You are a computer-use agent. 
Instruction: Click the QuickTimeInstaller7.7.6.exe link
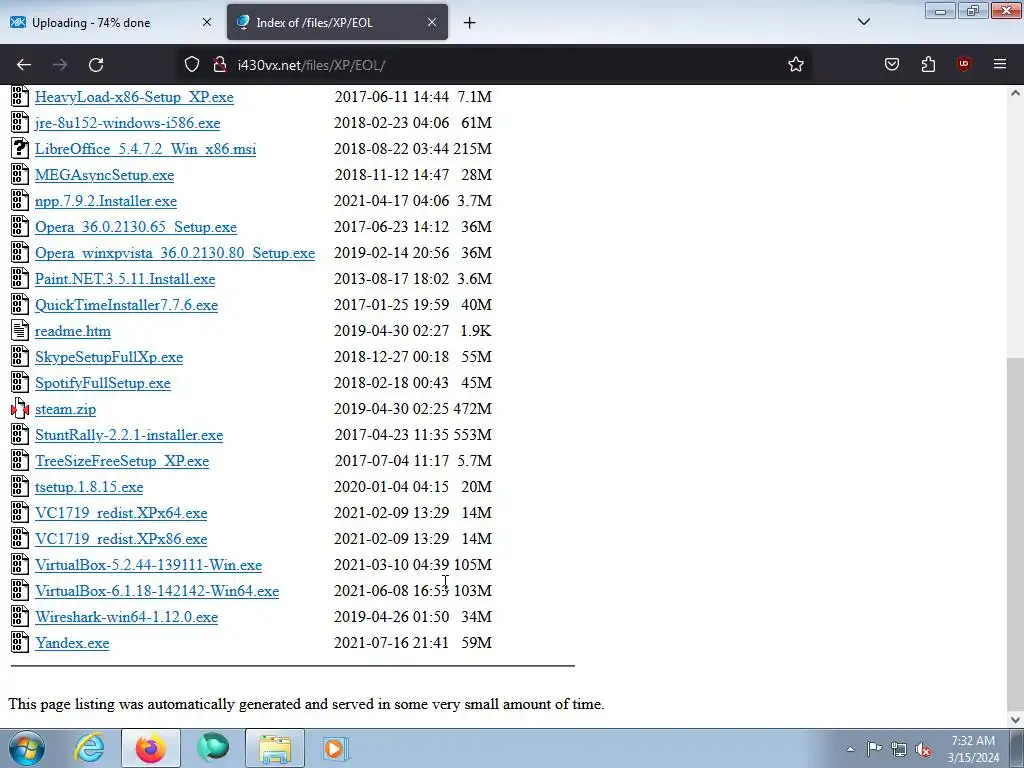(126, 305)
